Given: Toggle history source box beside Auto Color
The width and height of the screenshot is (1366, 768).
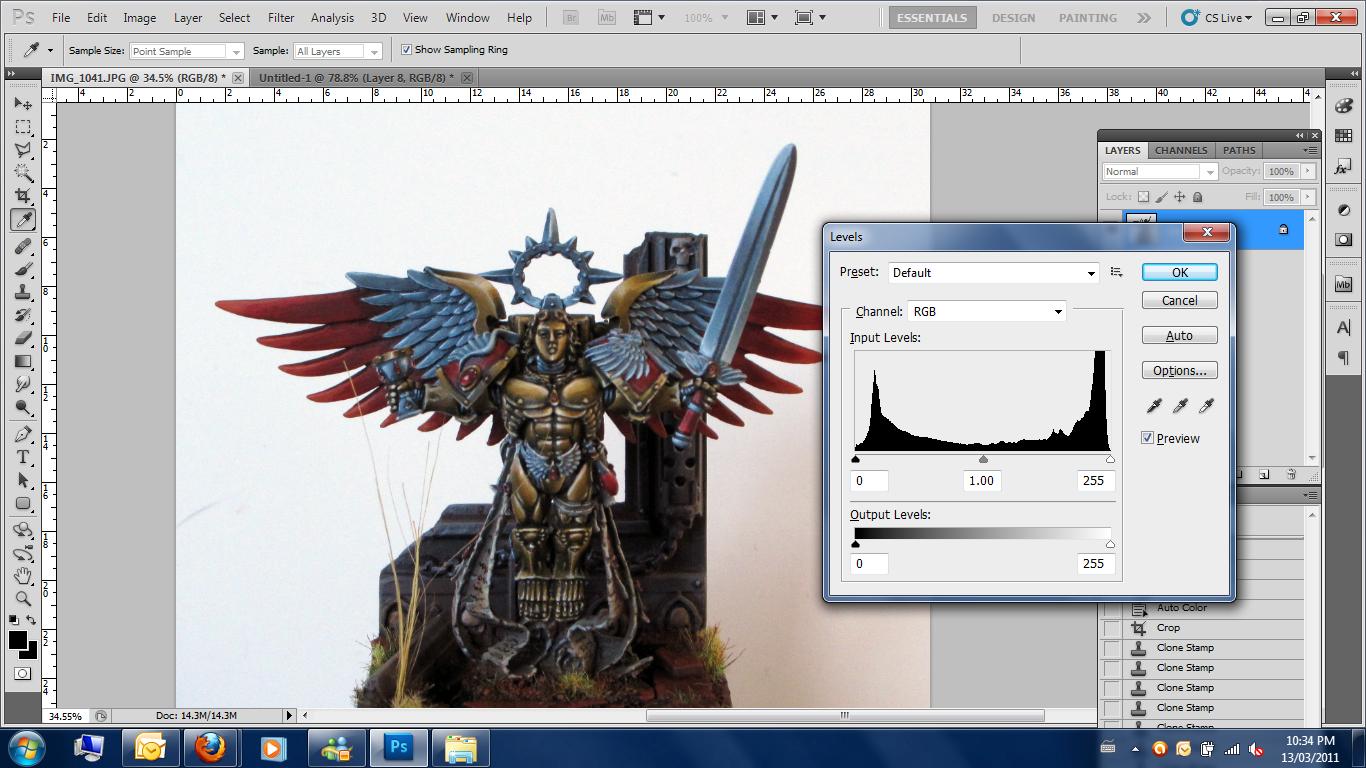Looking at the screenshot, I should pos(1111,608).
